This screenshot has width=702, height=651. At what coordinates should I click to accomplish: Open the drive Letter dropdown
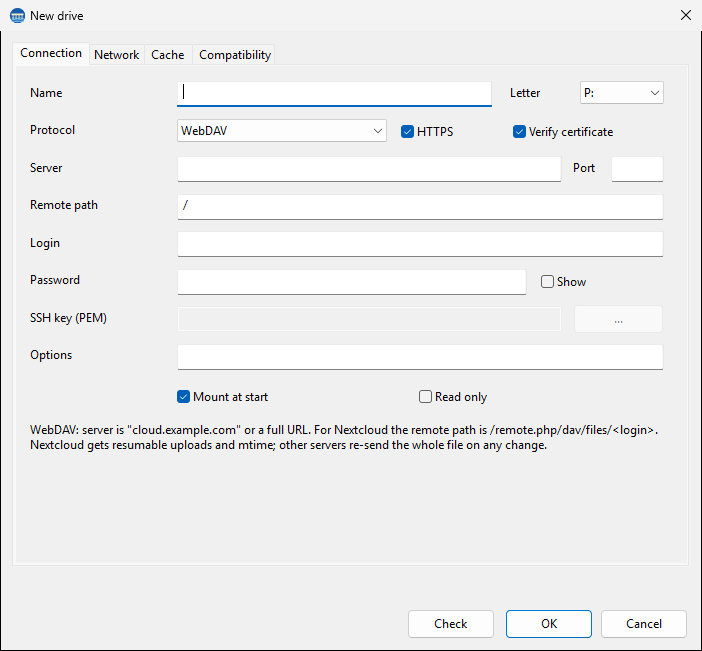621,93
